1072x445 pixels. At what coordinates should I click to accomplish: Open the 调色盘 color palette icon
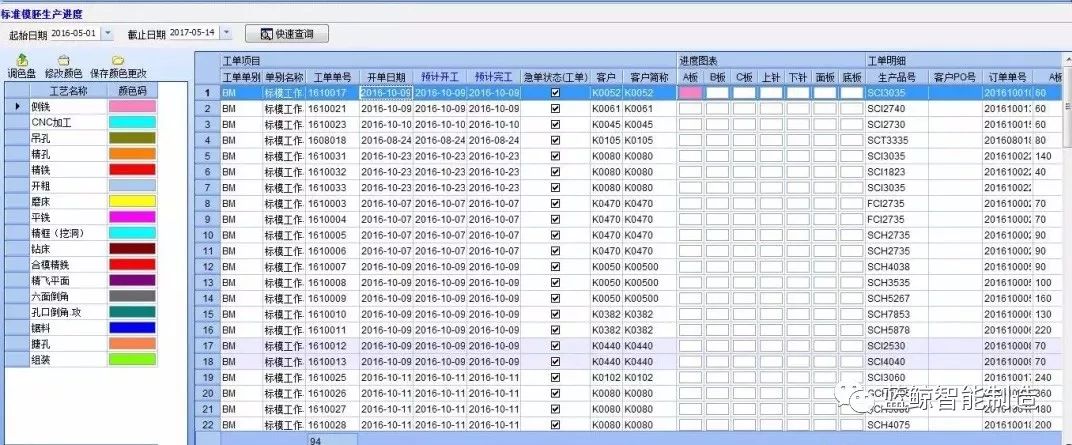[x=22, y=61]
